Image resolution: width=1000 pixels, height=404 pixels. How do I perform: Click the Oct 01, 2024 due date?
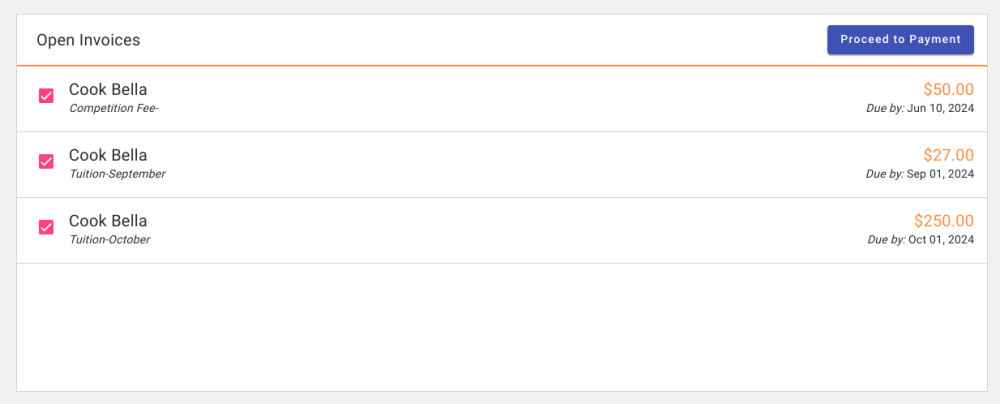[940, 240]
